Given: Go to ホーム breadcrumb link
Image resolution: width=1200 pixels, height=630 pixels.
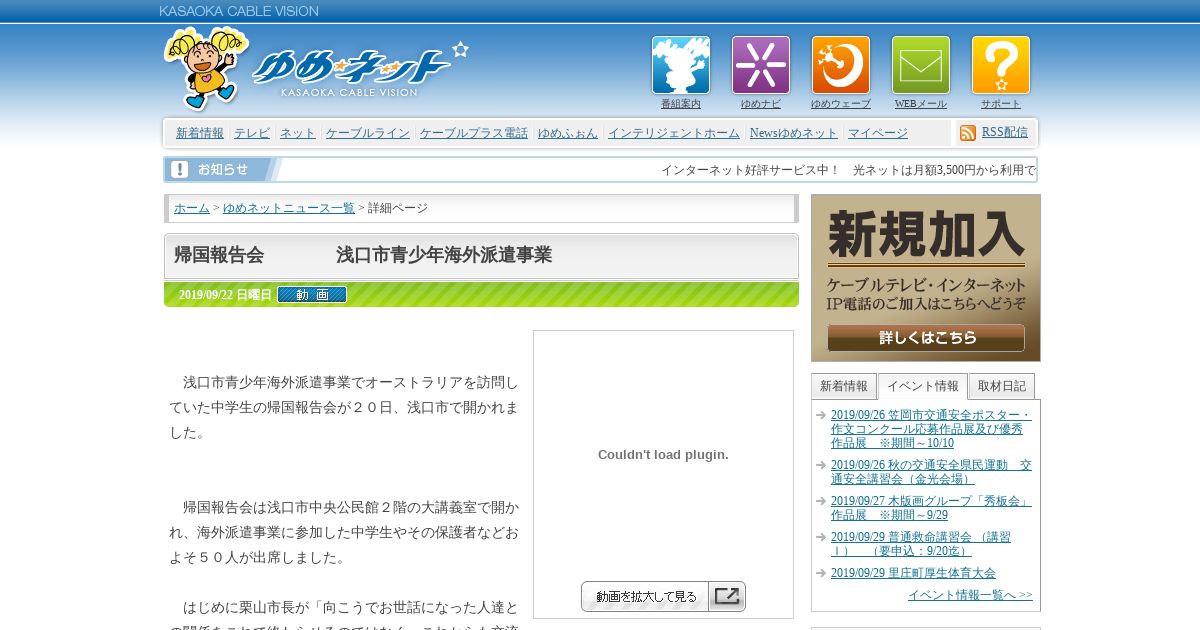Looking at the screenshot, I should pos(192,208).
